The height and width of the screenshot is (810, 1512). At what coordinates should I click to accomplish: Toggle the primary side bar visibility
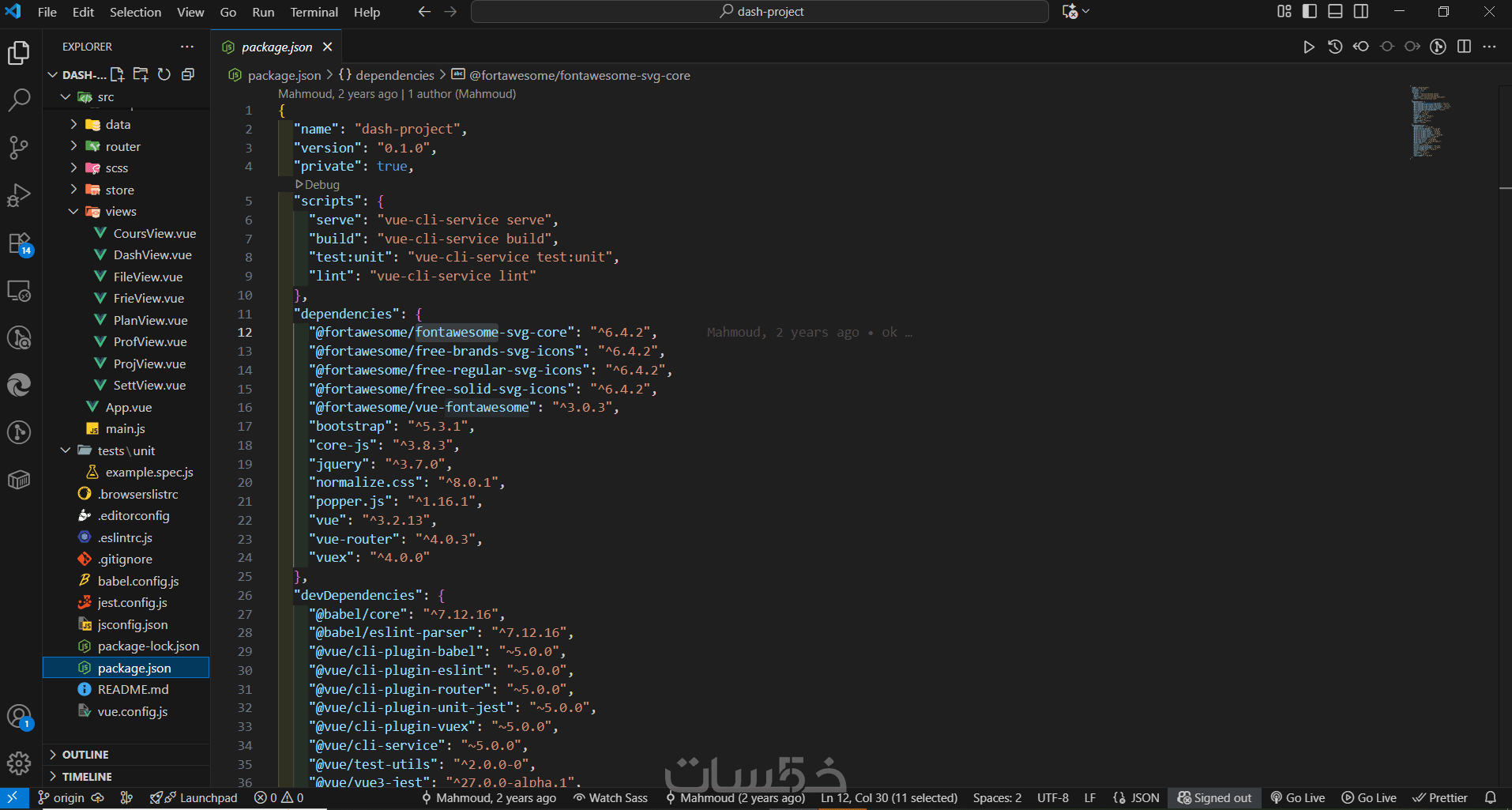[x=1310, y=11]
